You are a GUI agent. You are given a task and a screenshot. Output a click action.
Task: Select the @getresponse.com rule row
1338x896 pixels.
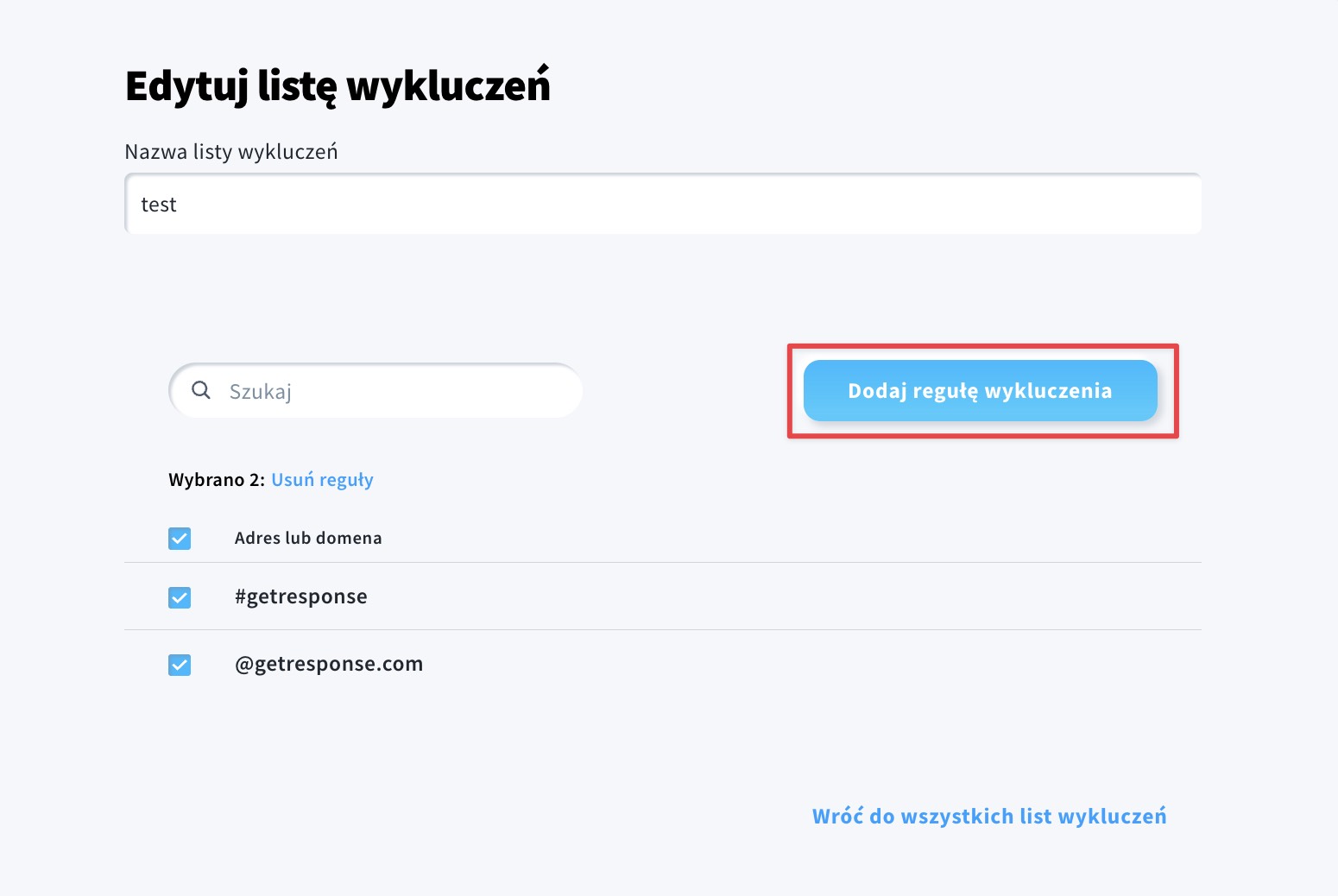330,664
